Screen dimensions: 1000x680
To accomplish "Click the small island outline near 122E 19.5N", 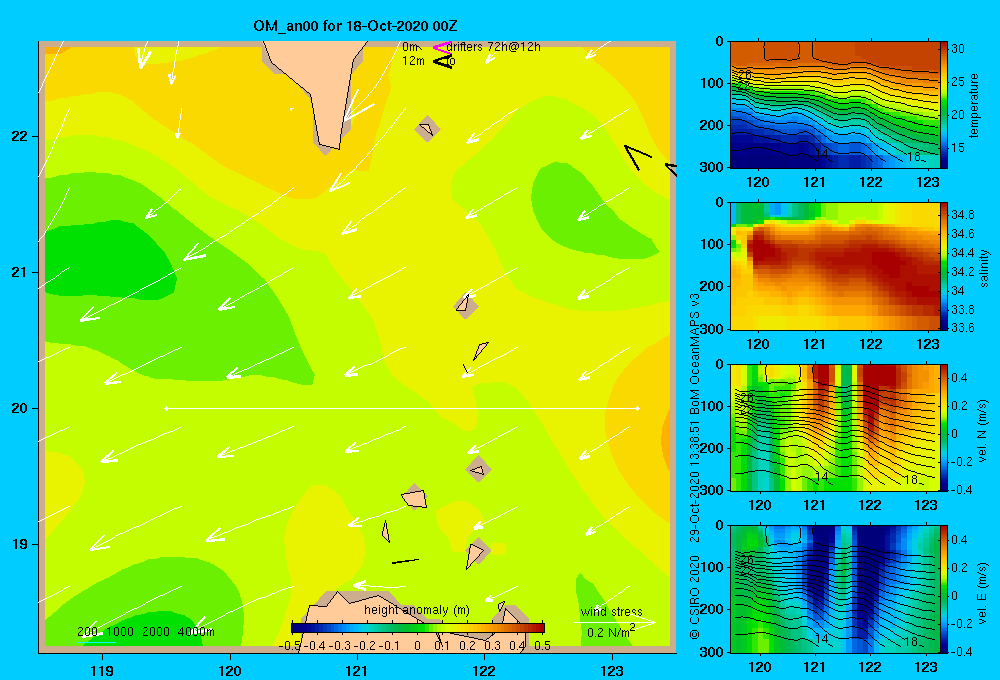I will [x=478, y=470].
